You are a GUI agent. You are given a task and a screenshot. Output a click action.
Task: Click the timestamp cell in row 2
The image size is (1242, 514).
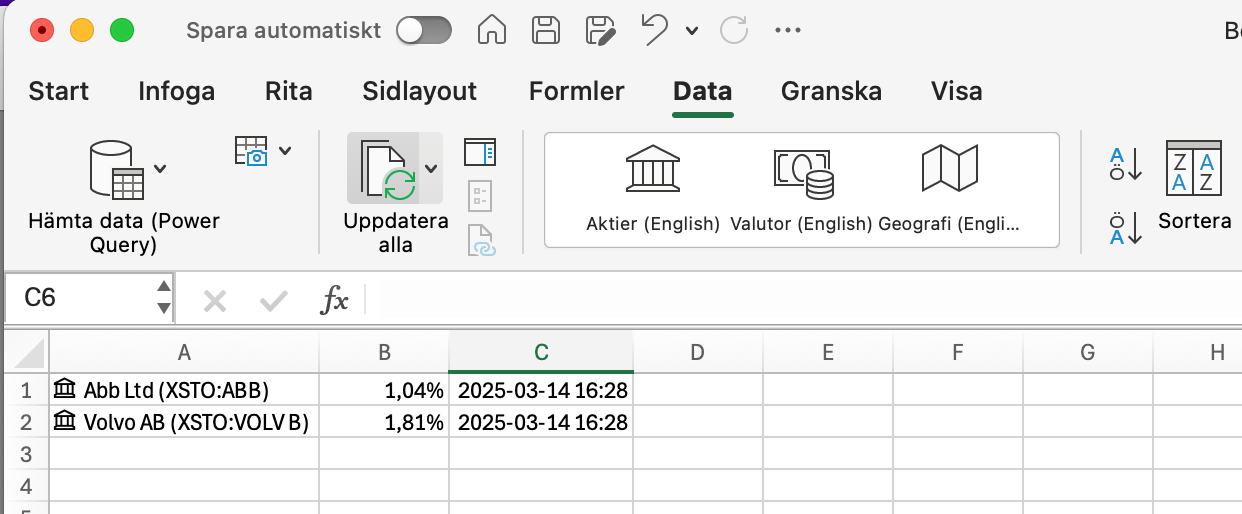pyautogui.click(x=541, y=422)
